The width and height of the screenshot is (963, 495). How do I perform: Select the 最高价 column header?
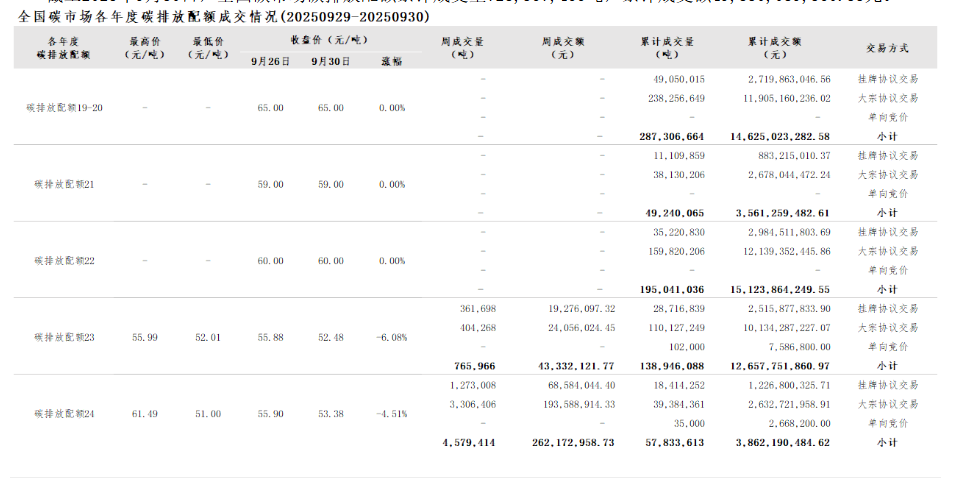[x=145, y=47]
